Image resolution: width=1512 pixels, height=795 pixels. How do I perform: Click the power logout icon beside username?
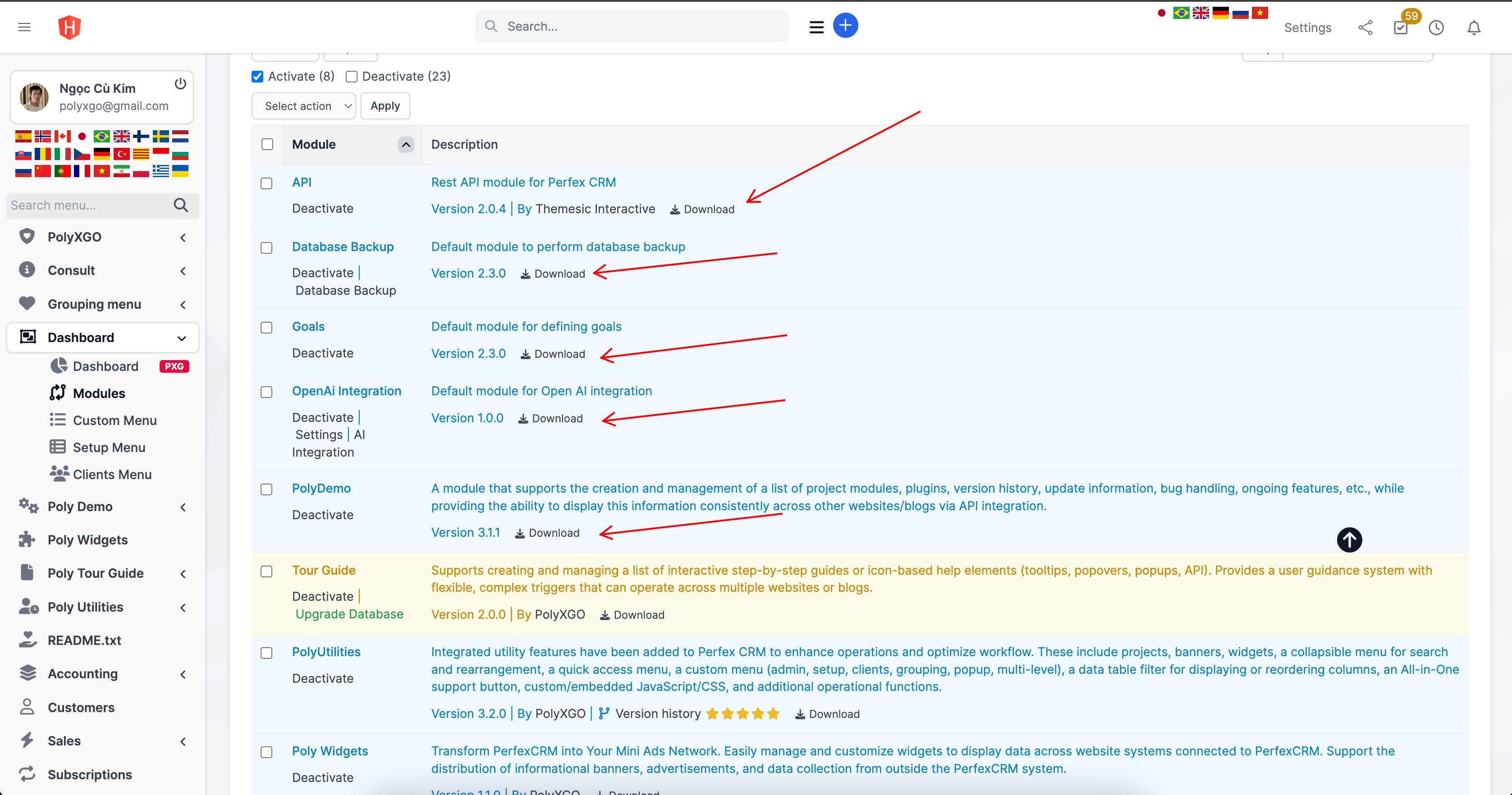[180, 84]
